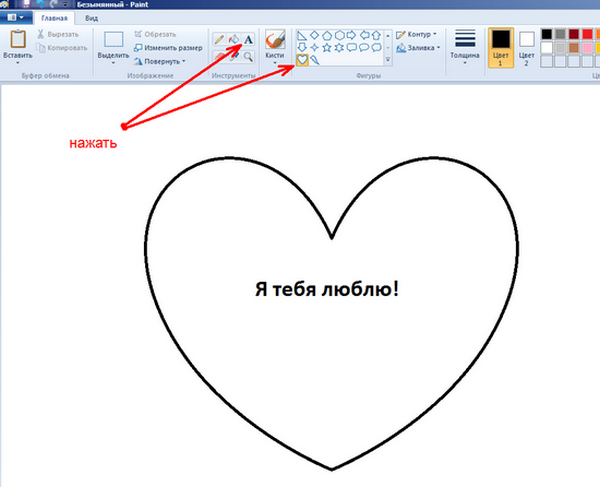Select the Text tool (A icon)
Image resolution: width=600 pixels, height=487 pixels.
[248, 38]
